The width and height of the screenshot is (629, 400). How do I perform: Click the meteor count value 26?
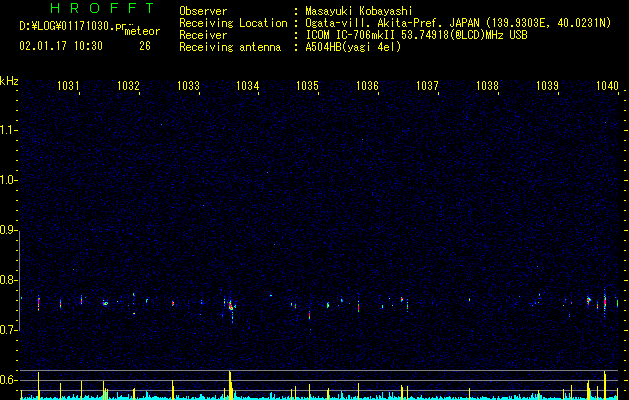coord(145,46)
